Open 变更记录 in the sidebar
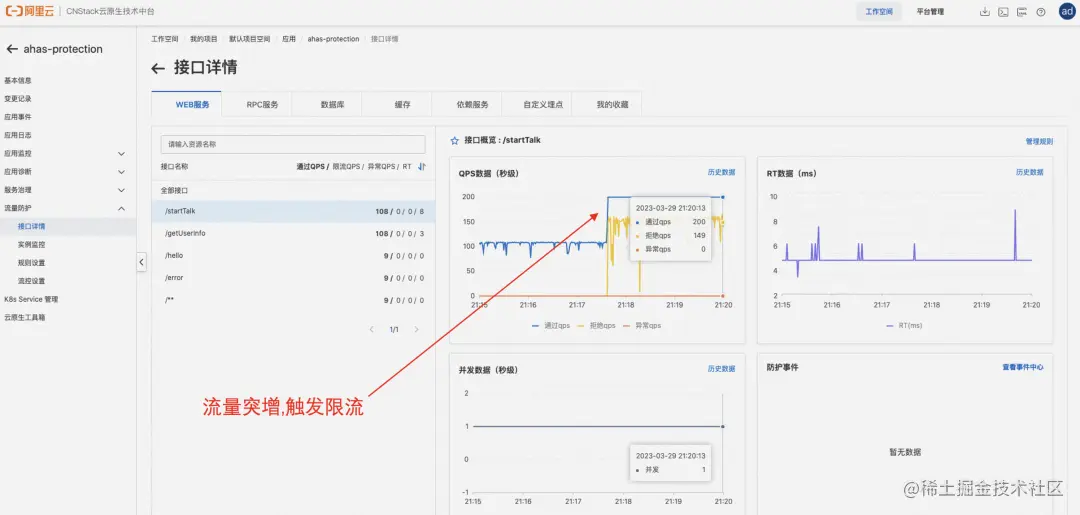 [x=18, y=98]
